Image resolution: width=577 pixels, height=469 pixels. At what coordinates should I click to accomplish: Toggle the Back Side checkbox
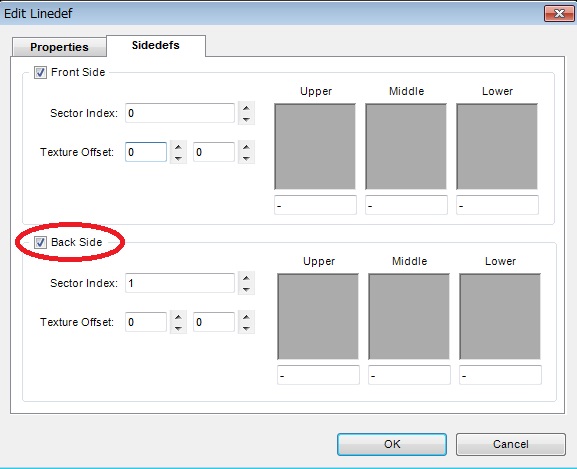(40, 242)
